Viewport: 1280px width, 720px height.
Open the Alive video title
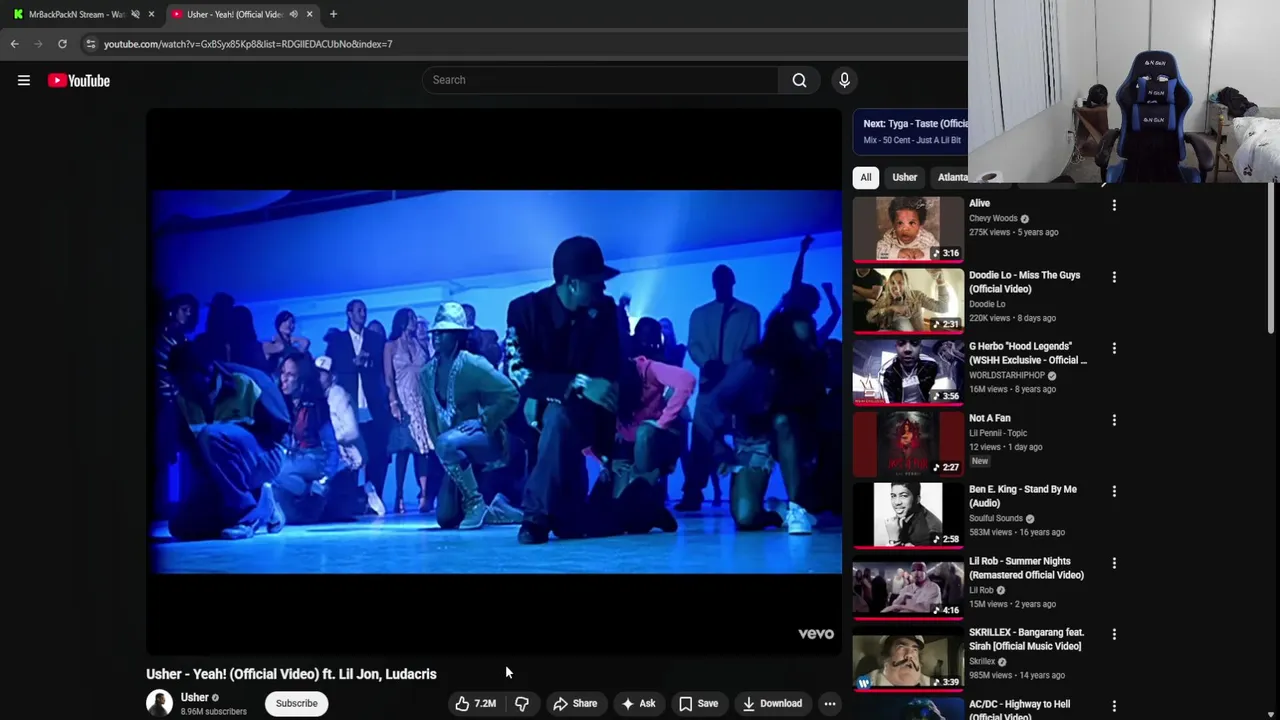[979, 204]
